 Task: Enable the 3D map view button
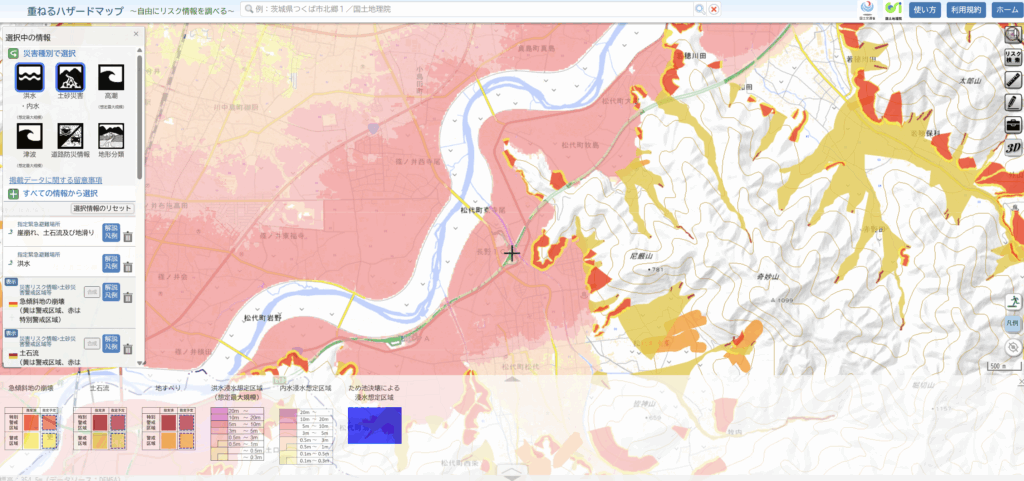coord(1012,148)
